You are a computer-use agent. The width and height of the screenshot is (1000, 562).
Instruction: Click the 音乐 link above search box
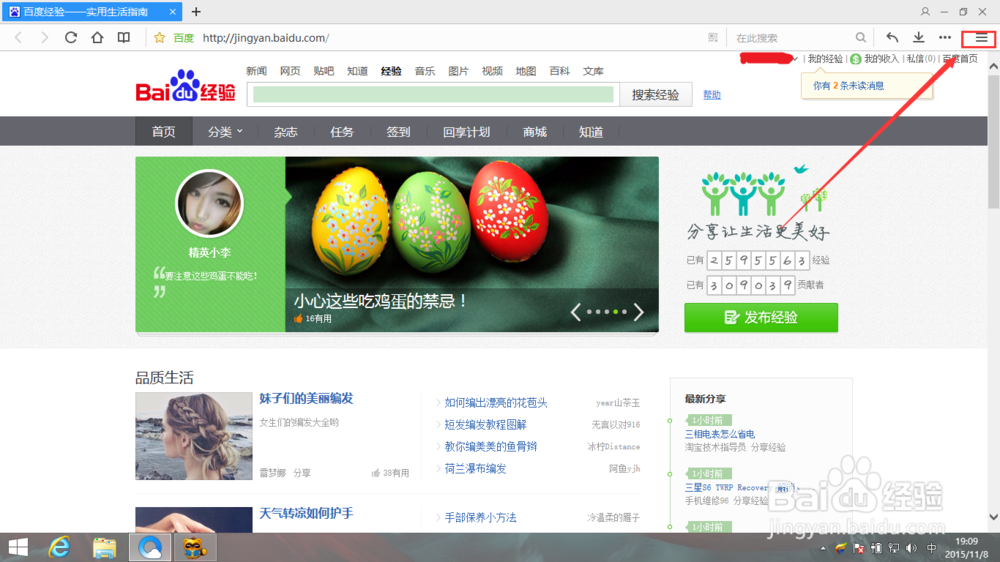coord(425,71)
